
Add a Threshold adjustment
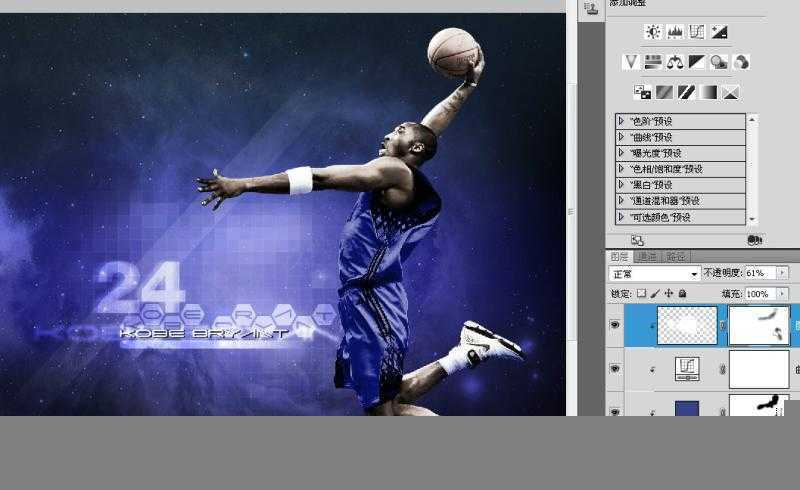[686, 92]
